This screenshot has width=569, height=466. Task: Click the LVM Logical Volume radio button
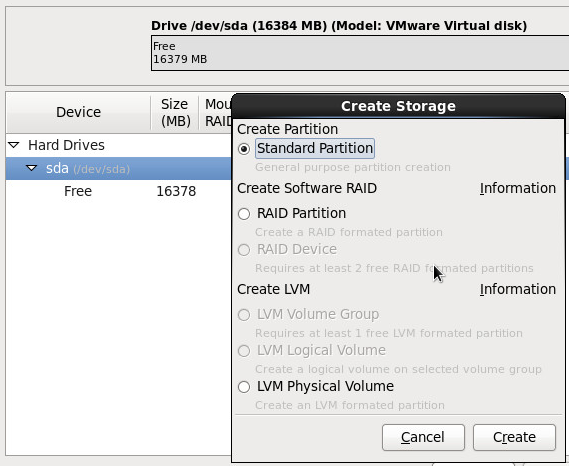click(244, 351)
